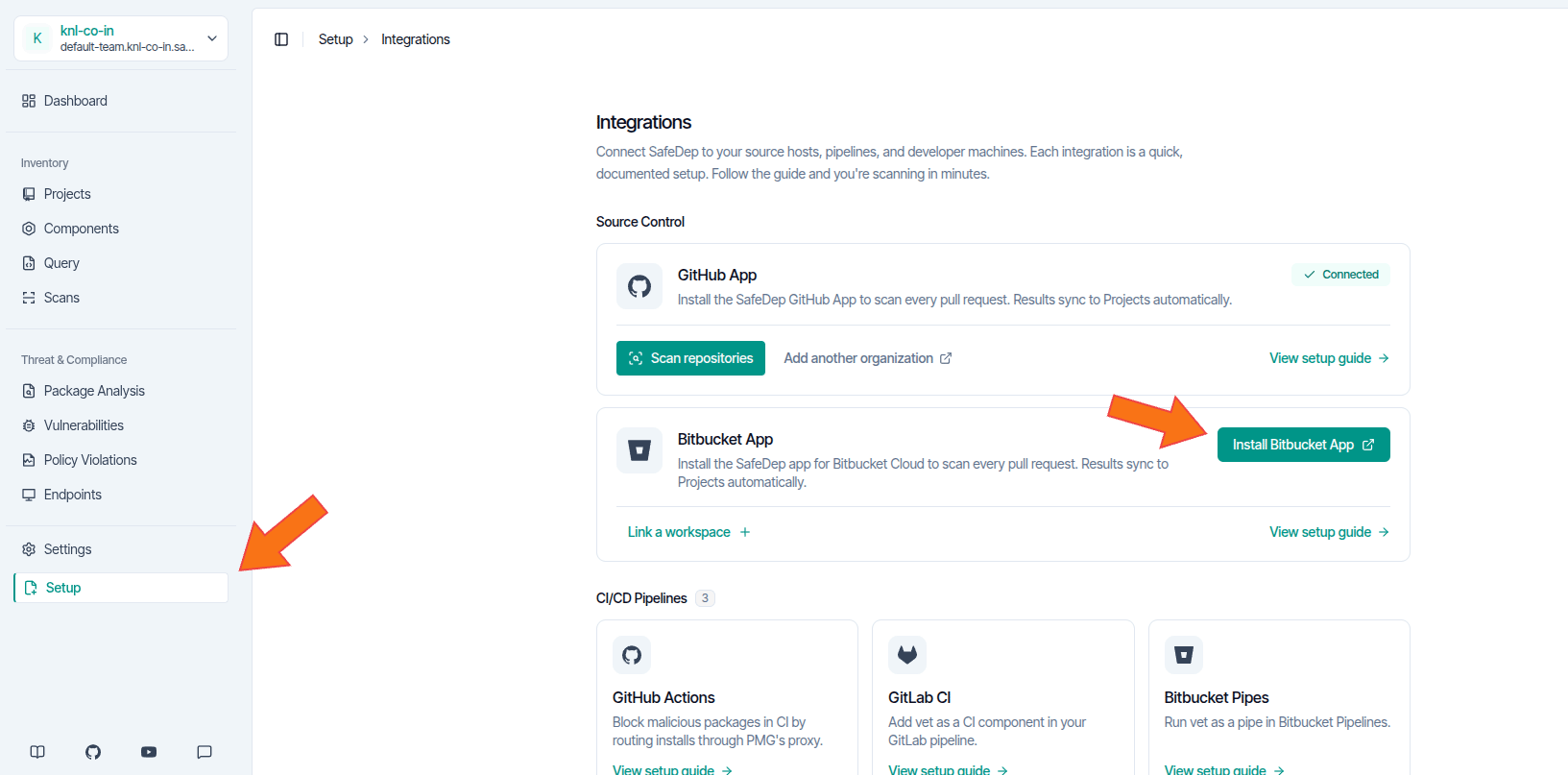Screen dimensions: 1568x775
Task: Click the Bitbucket Pipes card icon
Action: [1184, 655]
